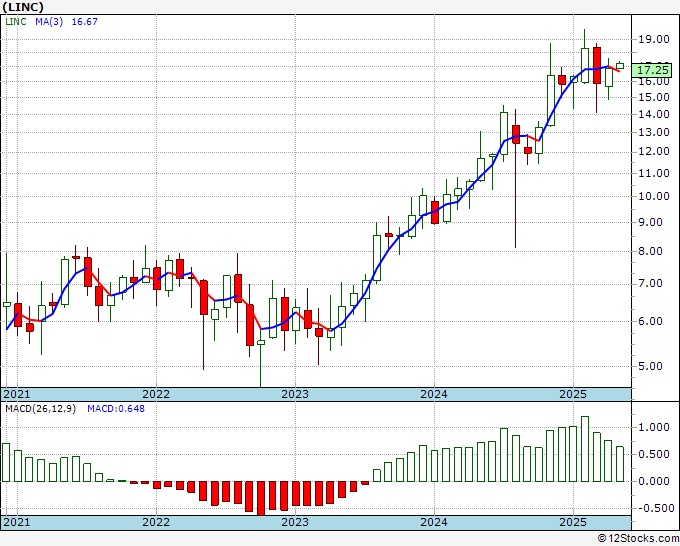This screenshot has height=546, width=680.
Task: Click the tallest green MACD bar in early 2025
Action: point(585,449)
